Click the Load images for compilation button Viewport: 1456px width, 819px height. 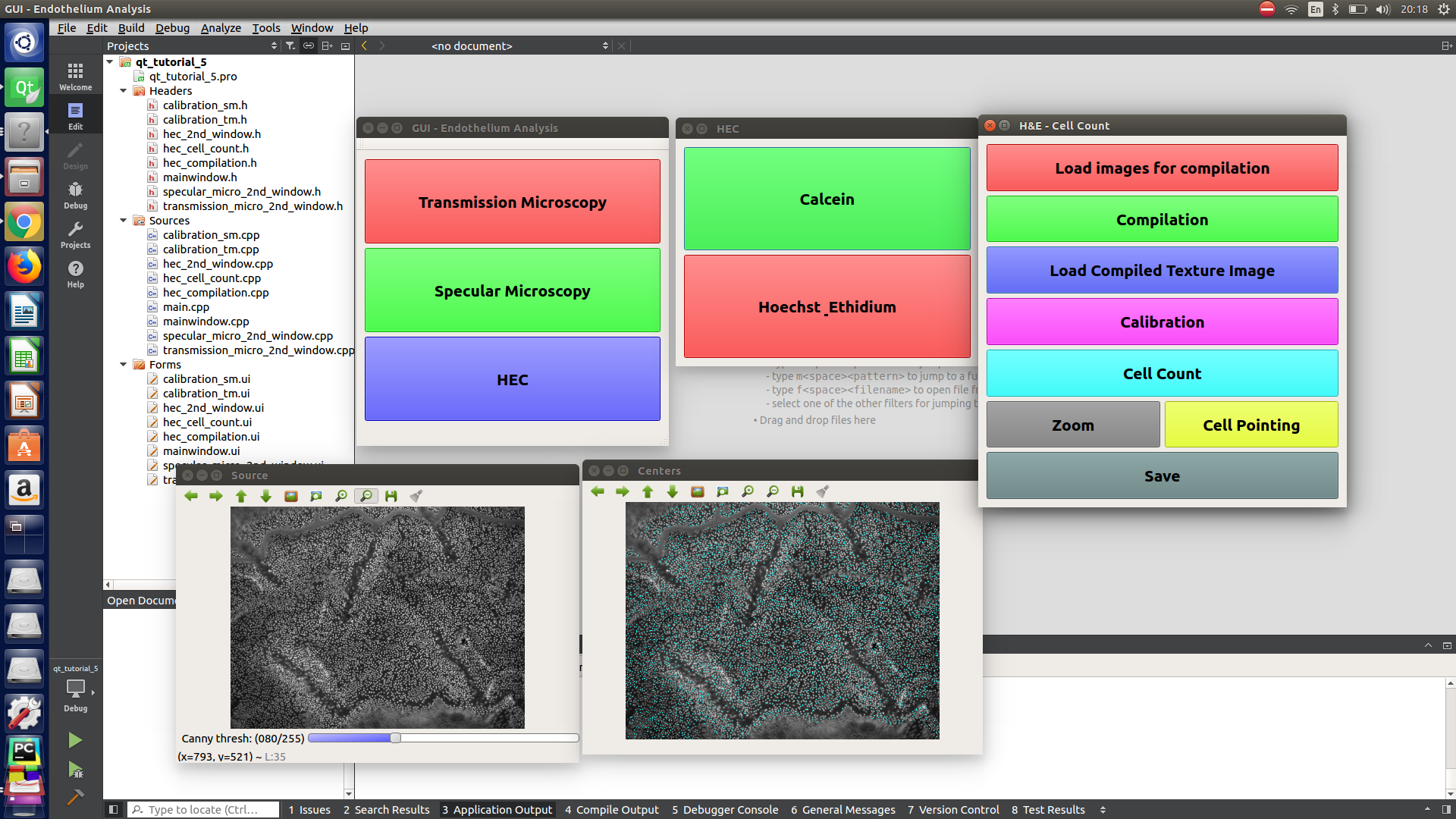(x=1162, y=168)
